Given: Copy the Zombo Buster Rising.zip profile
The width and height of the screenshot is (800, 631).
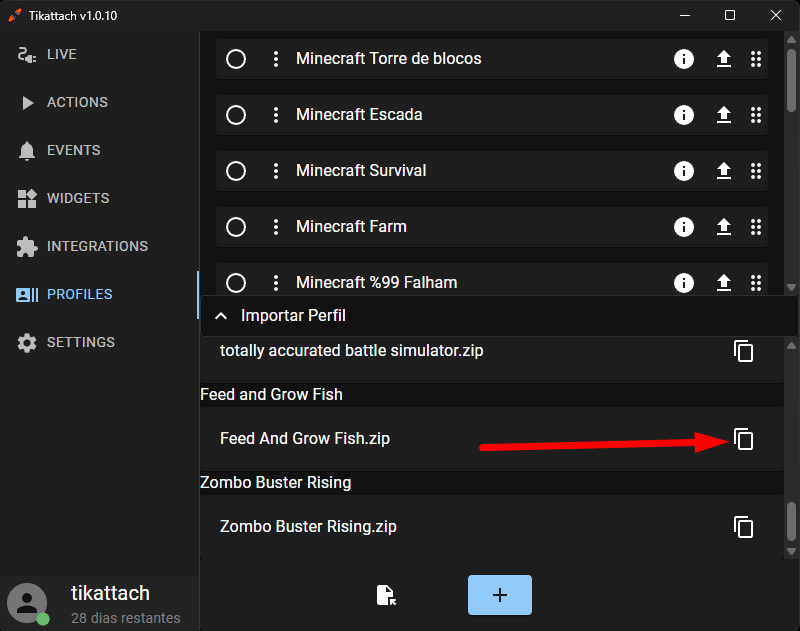Looking at the screenshot, I should (743, 527).
